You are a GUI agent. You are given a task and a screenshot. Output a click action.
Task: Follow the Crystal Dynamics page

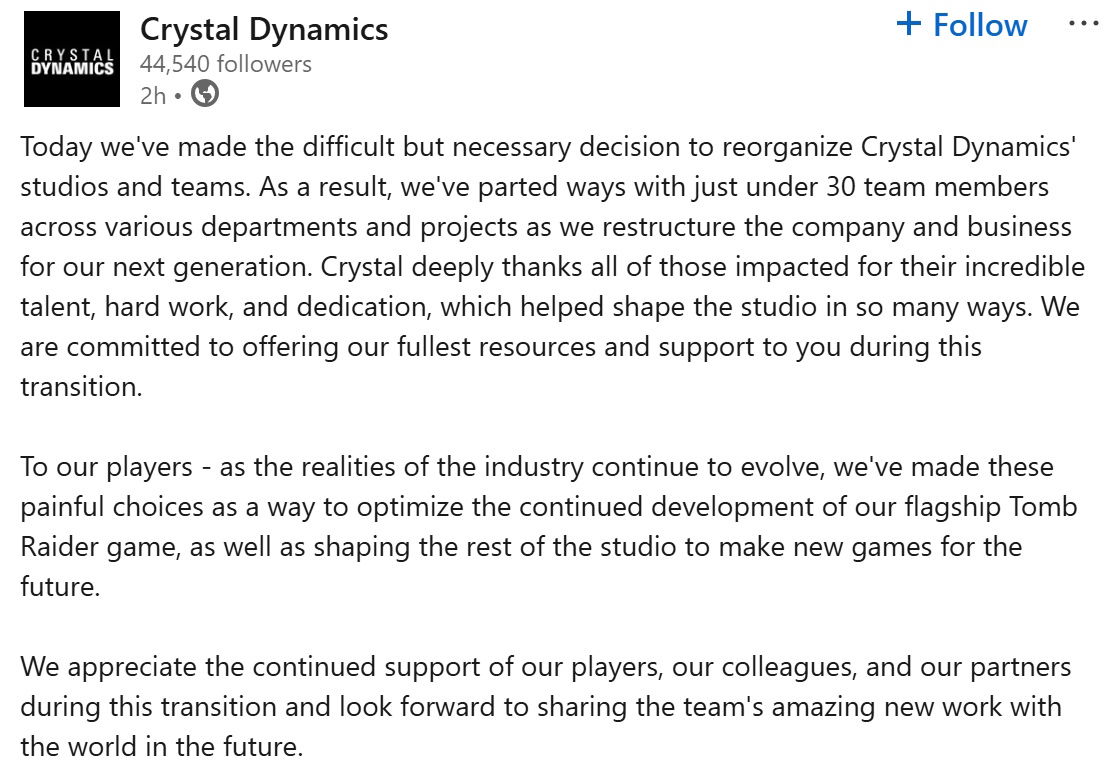[x=961, y=25]
